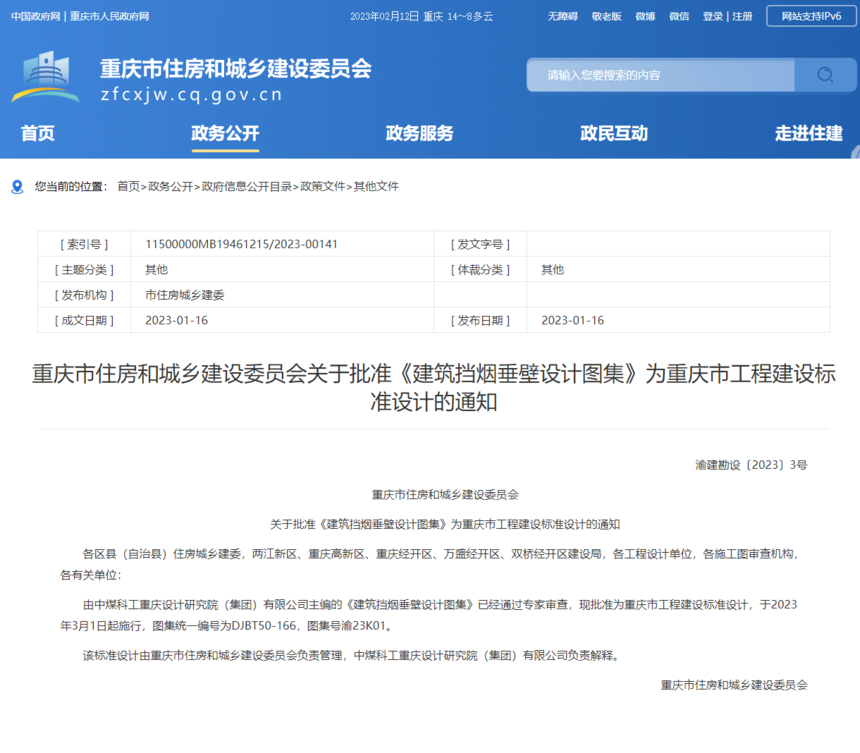Click the date and weather text in header
The image size is (860, 753).
pos(421,16)
